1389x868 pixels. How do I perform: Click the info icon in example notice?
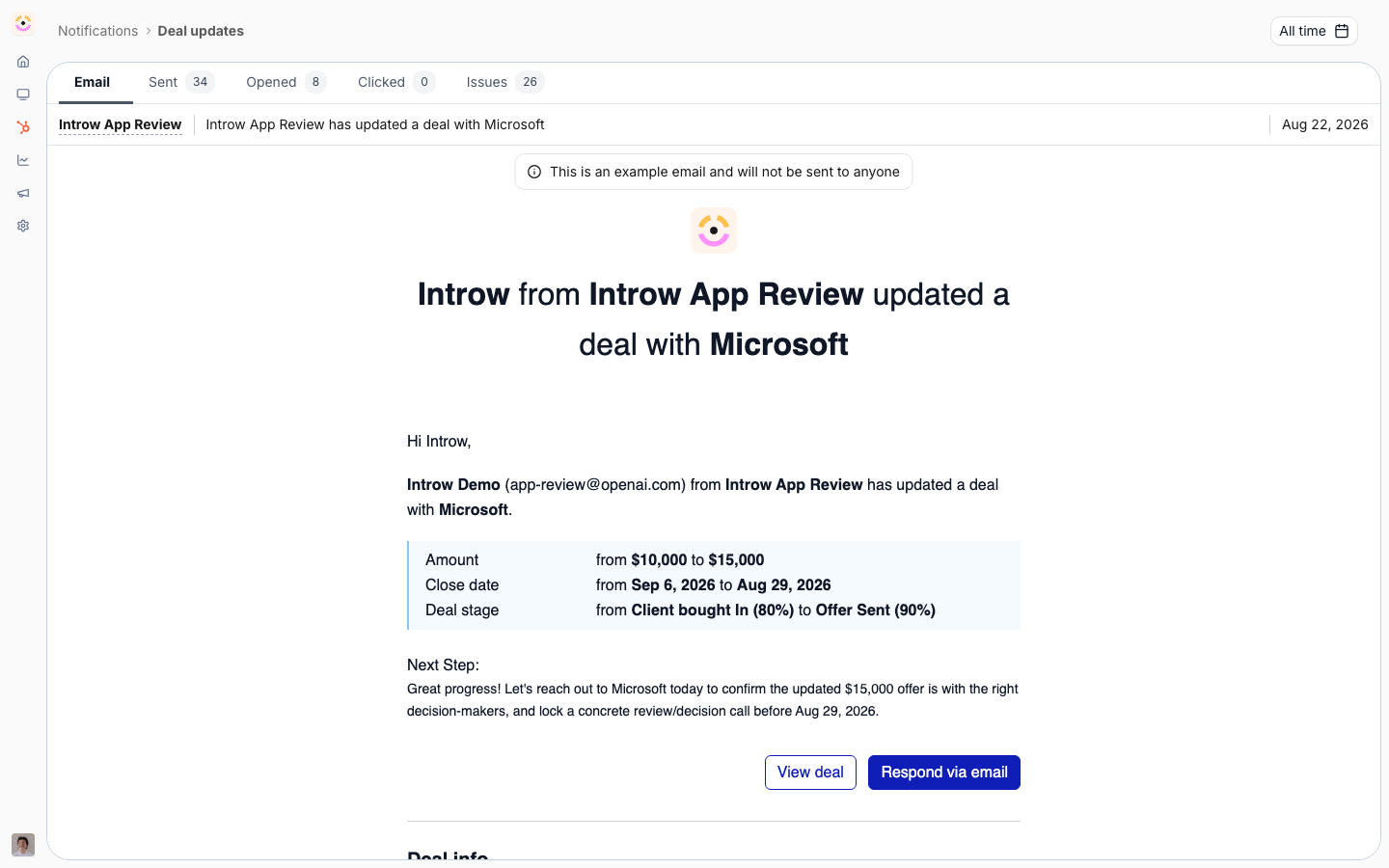click(x=534, y=172)
